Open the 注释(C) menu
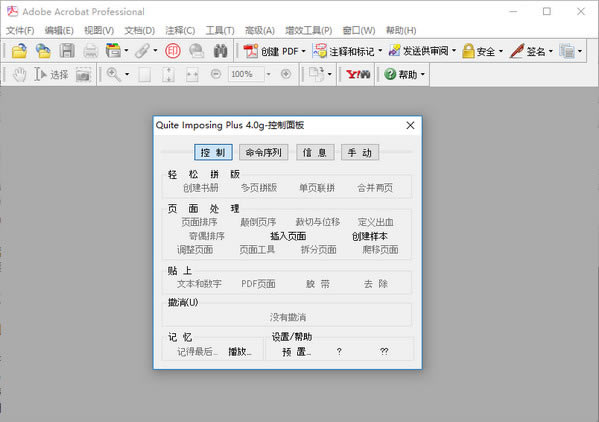The image size is (599, 422). [180, 30]
